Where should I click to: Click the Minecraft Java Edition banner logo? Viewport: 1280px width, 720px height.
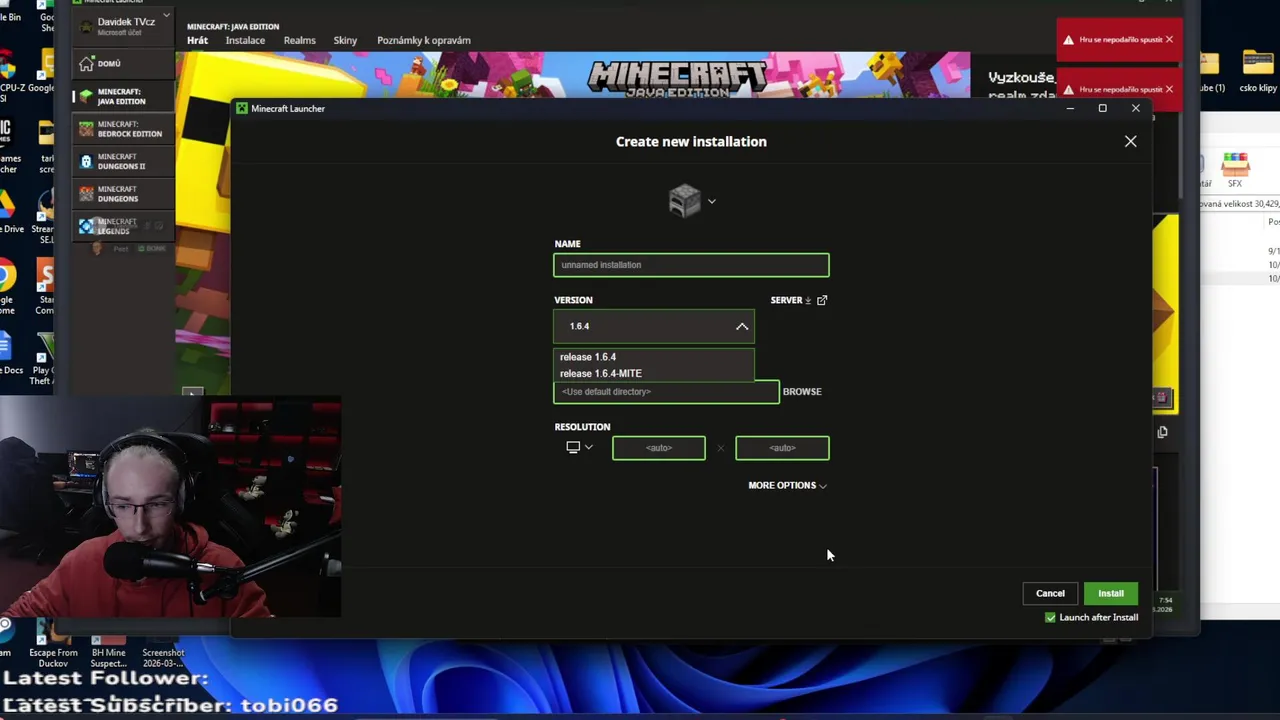678,78
